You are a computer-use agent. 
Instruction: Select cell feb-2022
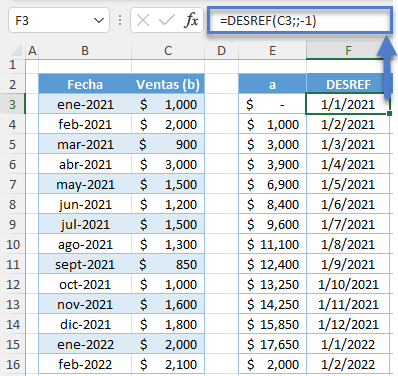click(x=85, y=364)
